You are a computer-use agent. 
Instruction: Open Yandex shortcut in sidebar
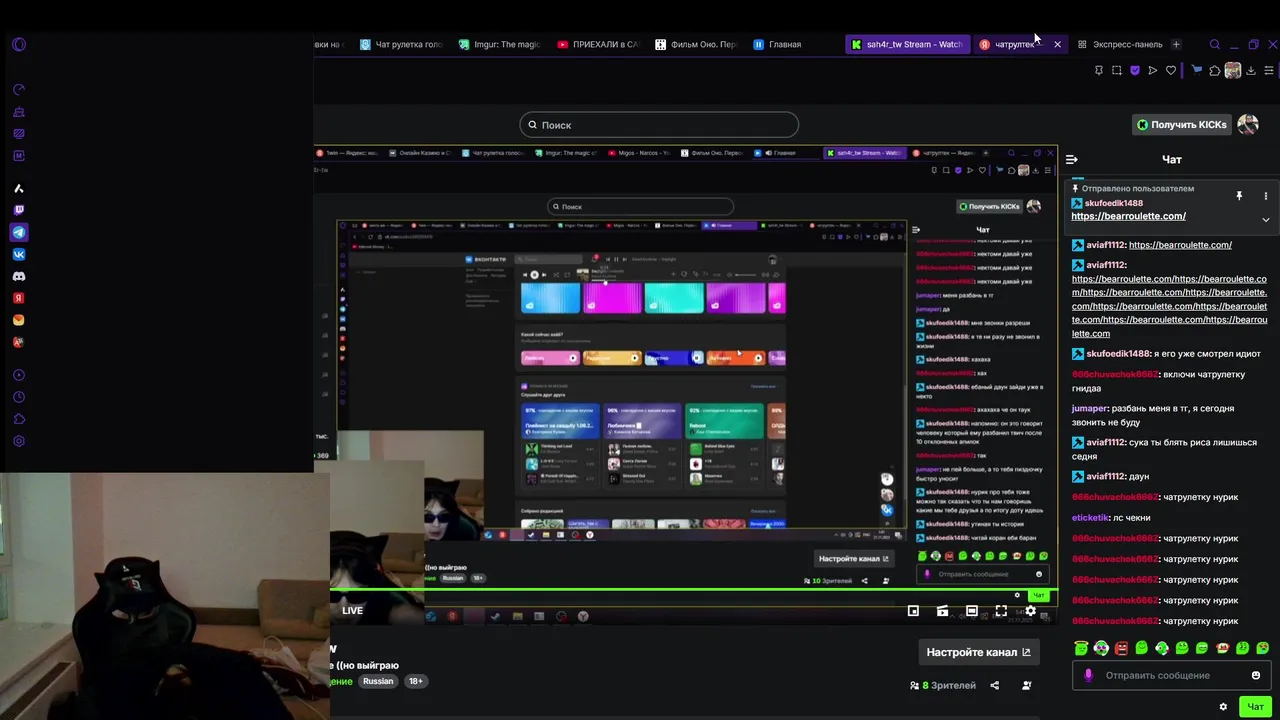pos(19,298)
